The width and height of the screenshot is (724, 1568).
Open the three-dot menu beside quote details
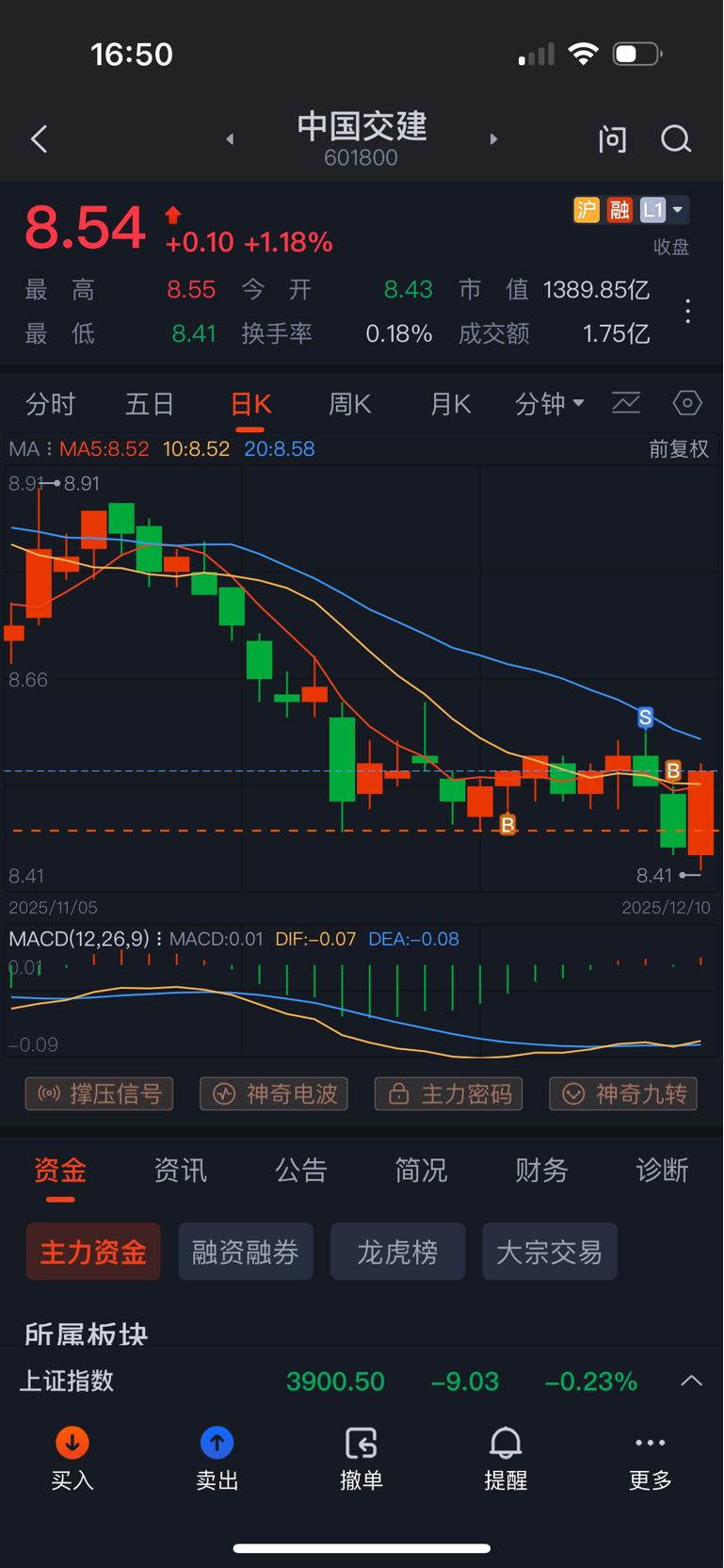[x=688, y=312]
